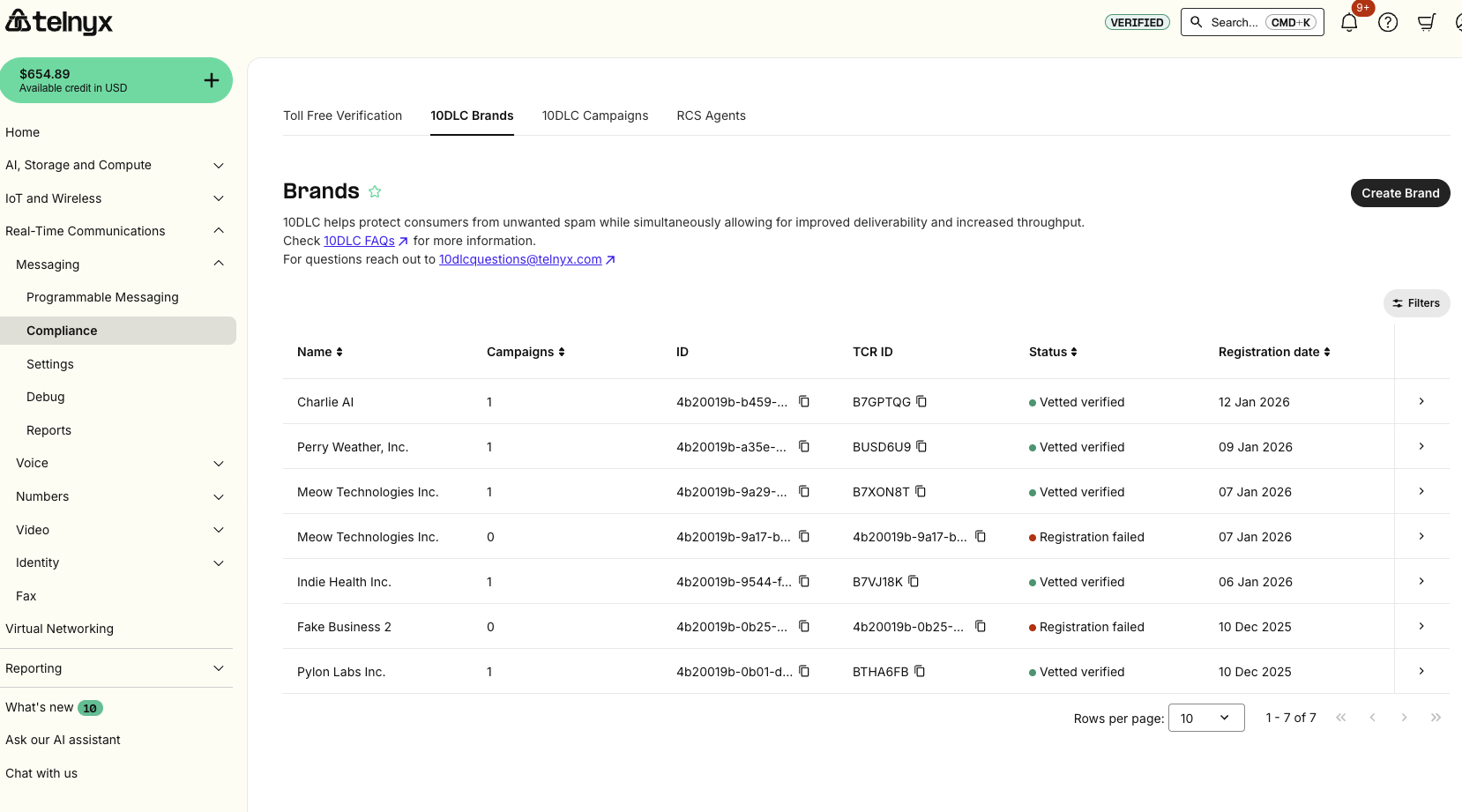Open the notifications bell
This screenshot has height=812, width=1462.
click(1349, 23)
